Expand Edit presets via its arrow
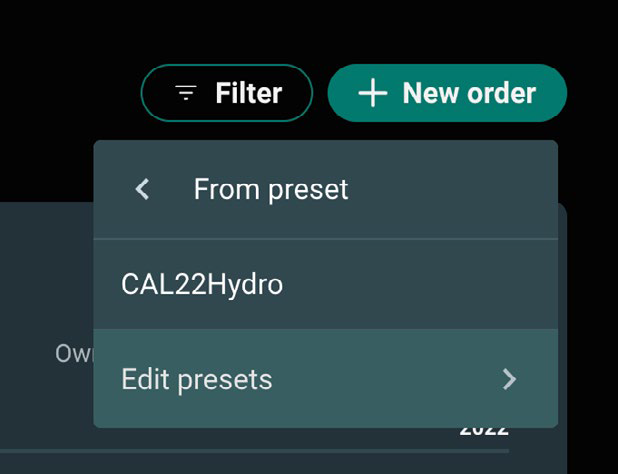This screenshot has width=618, height=474. click(x=509, y=379)
